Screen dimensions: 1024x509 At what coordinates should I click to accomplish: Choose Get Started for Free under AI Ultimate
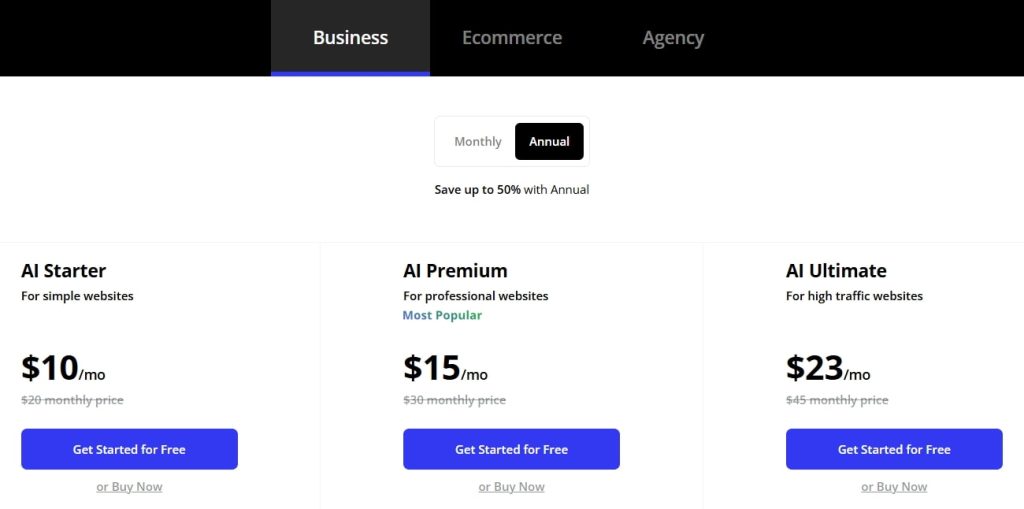click(x=894, y=449)
